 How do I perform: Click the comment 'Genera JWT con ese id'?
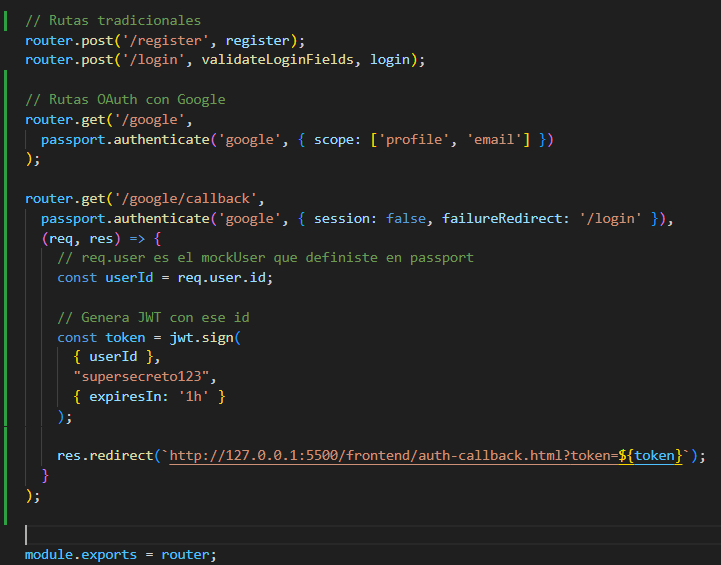(153, 318)
